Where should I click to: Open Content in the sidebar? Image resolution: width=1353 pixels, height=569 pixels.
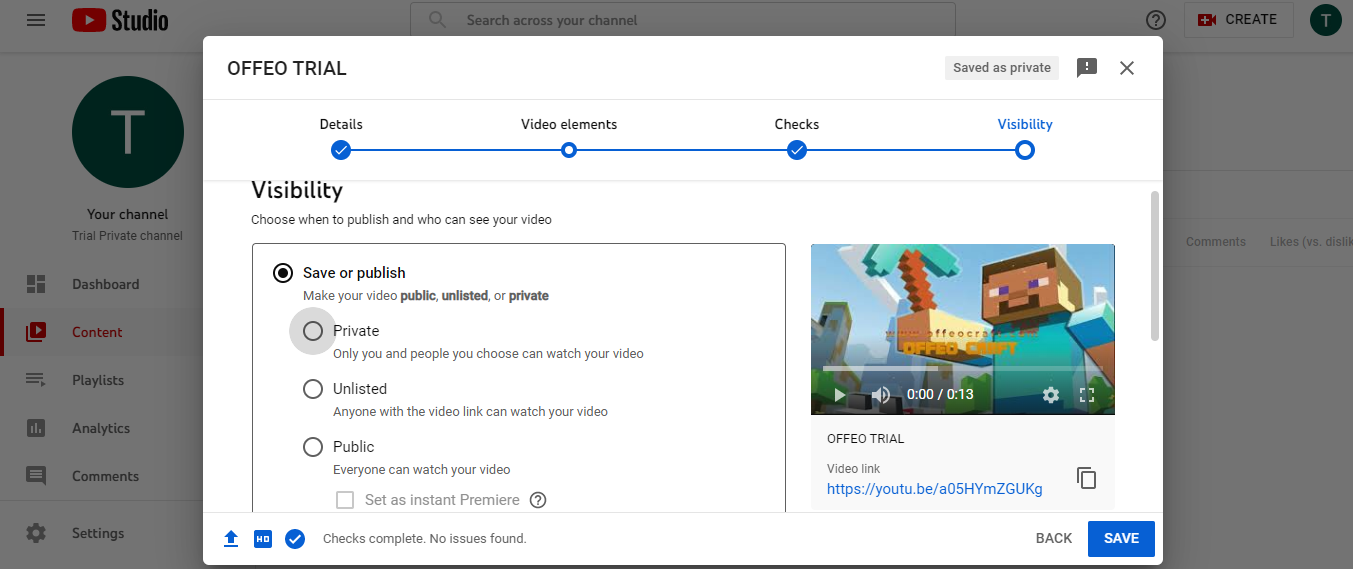click(x=100, y=332)
